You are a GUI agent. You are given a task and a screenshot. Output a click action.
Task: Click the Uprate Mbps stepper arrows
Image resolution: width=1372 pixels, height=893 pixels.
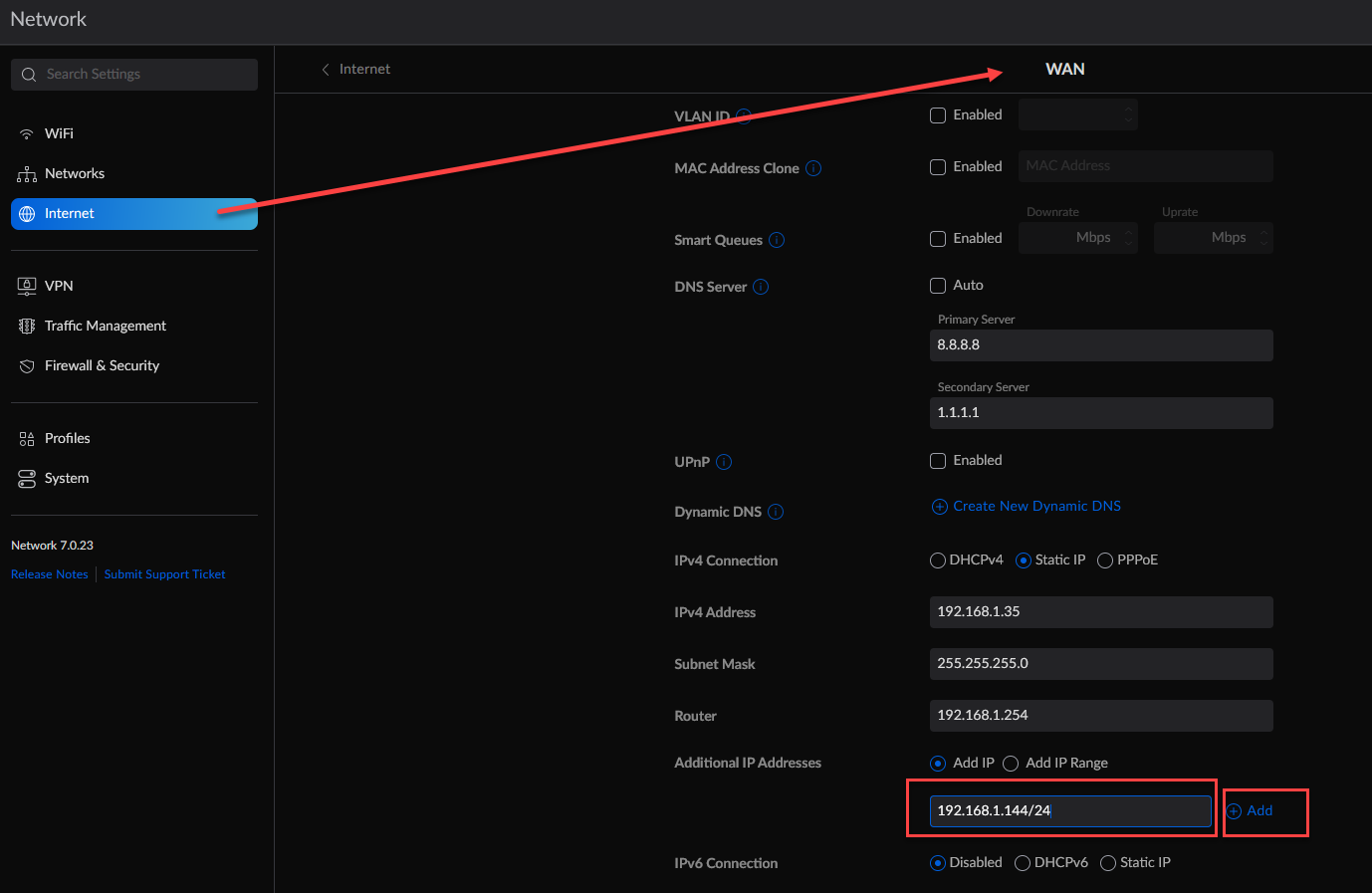[x=1263, y=238]
